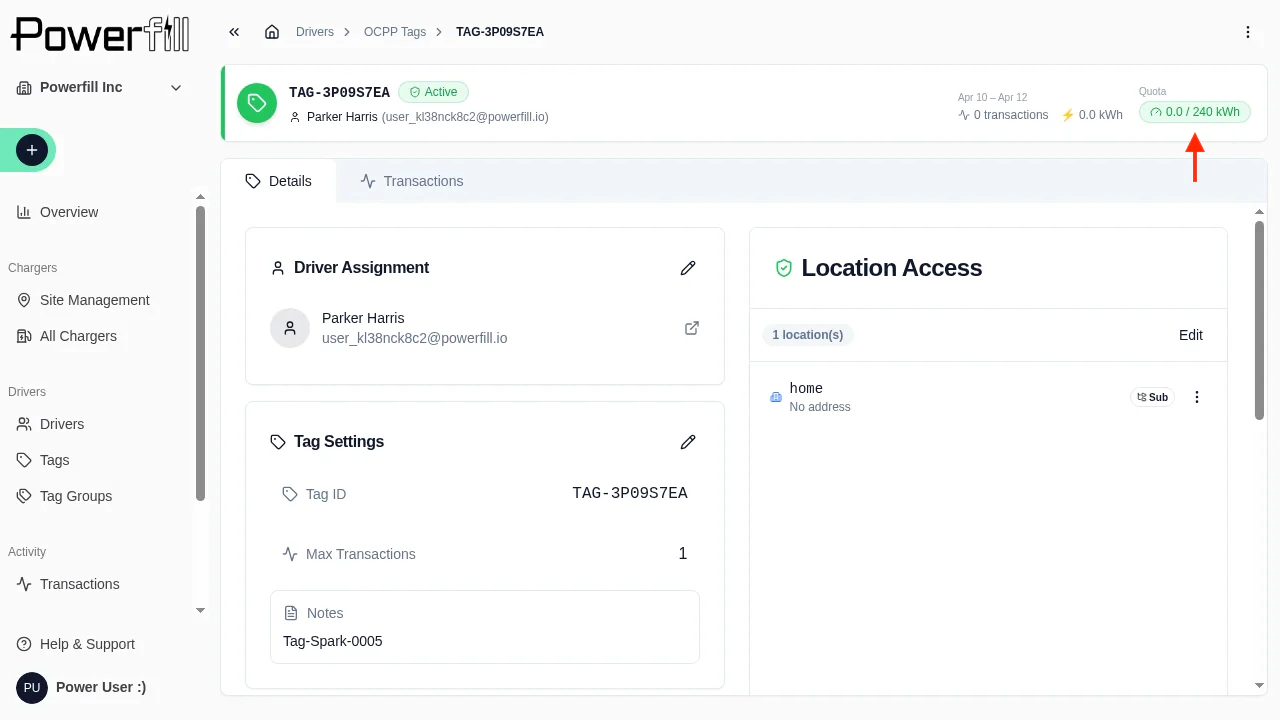Switch to the Transactions tab

(412, 181)
